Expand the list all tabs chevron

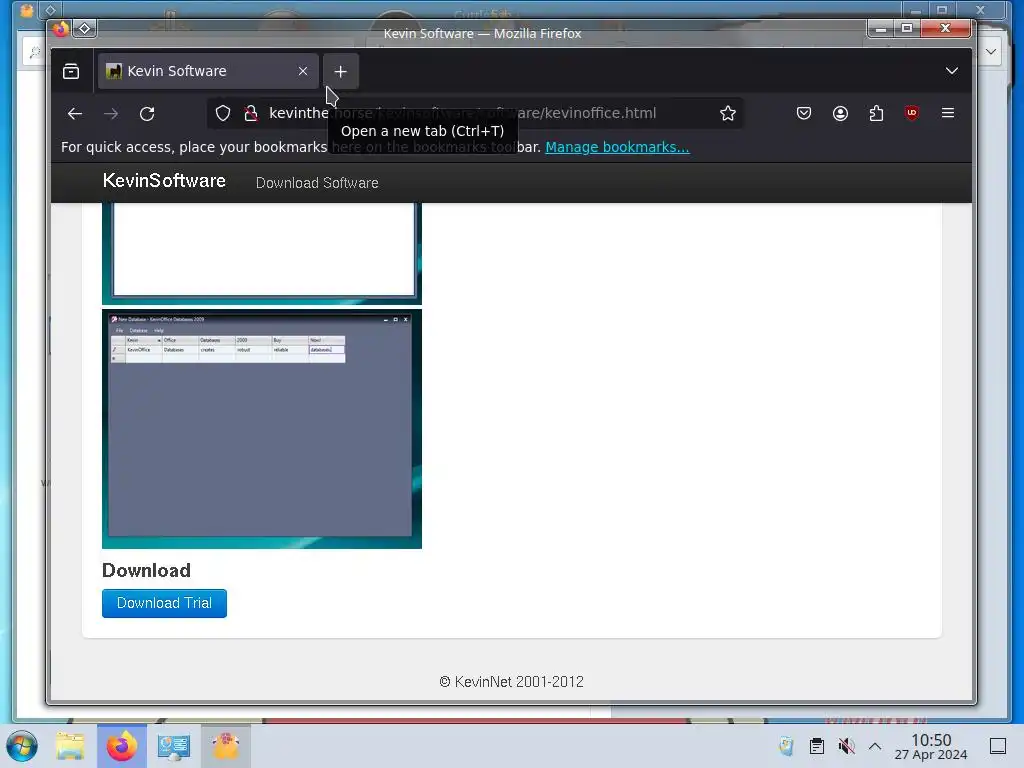pyautogui.click(x=952, y=71)
